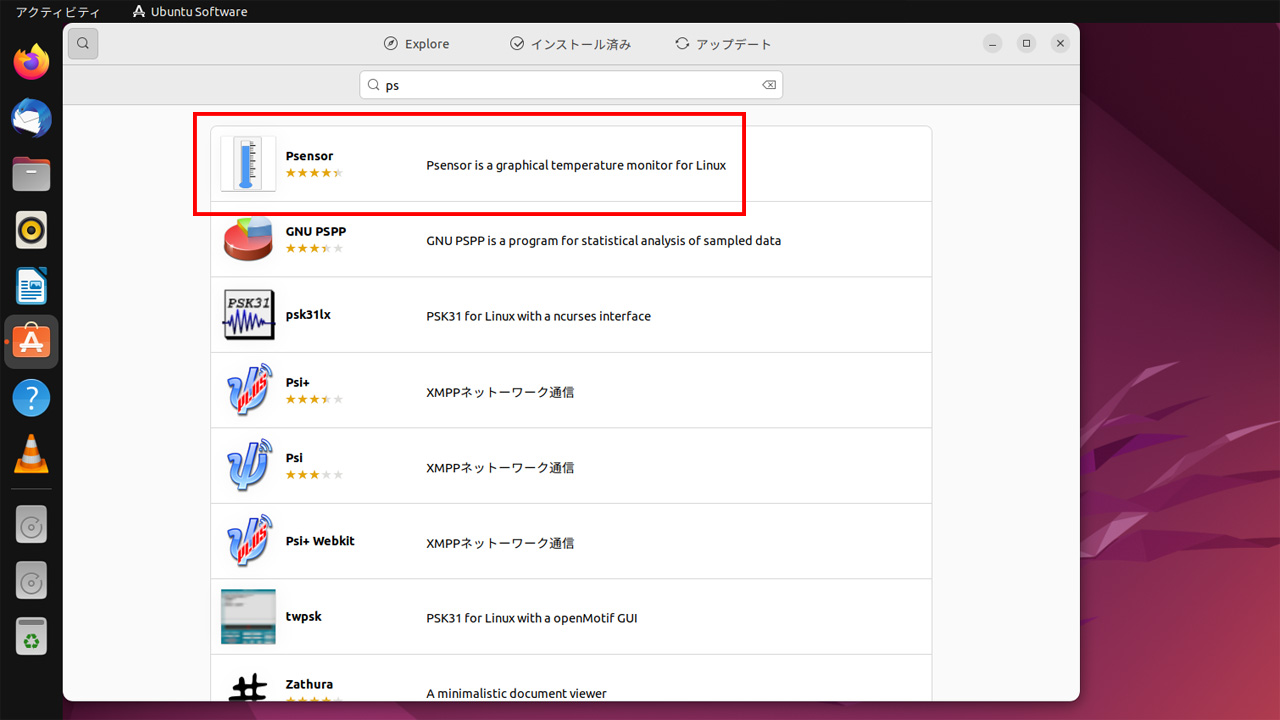1280x720 pixels.
Task: Click GNU PSPP statistical analysis description
Action: [x=604, y=241]
